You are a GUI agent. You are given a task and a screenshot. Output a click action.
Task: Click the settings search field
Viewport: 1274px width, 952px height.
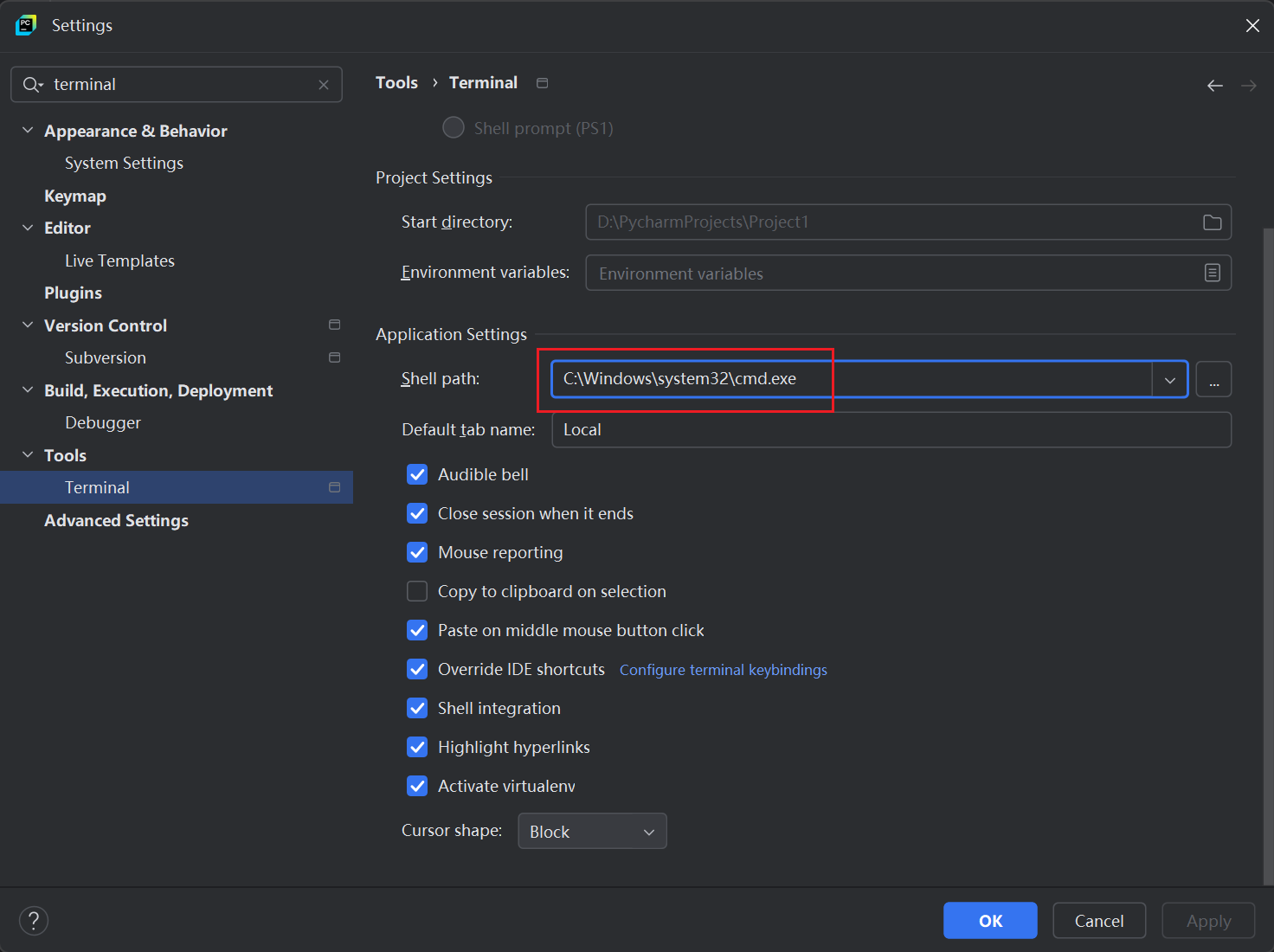(177, 85)
